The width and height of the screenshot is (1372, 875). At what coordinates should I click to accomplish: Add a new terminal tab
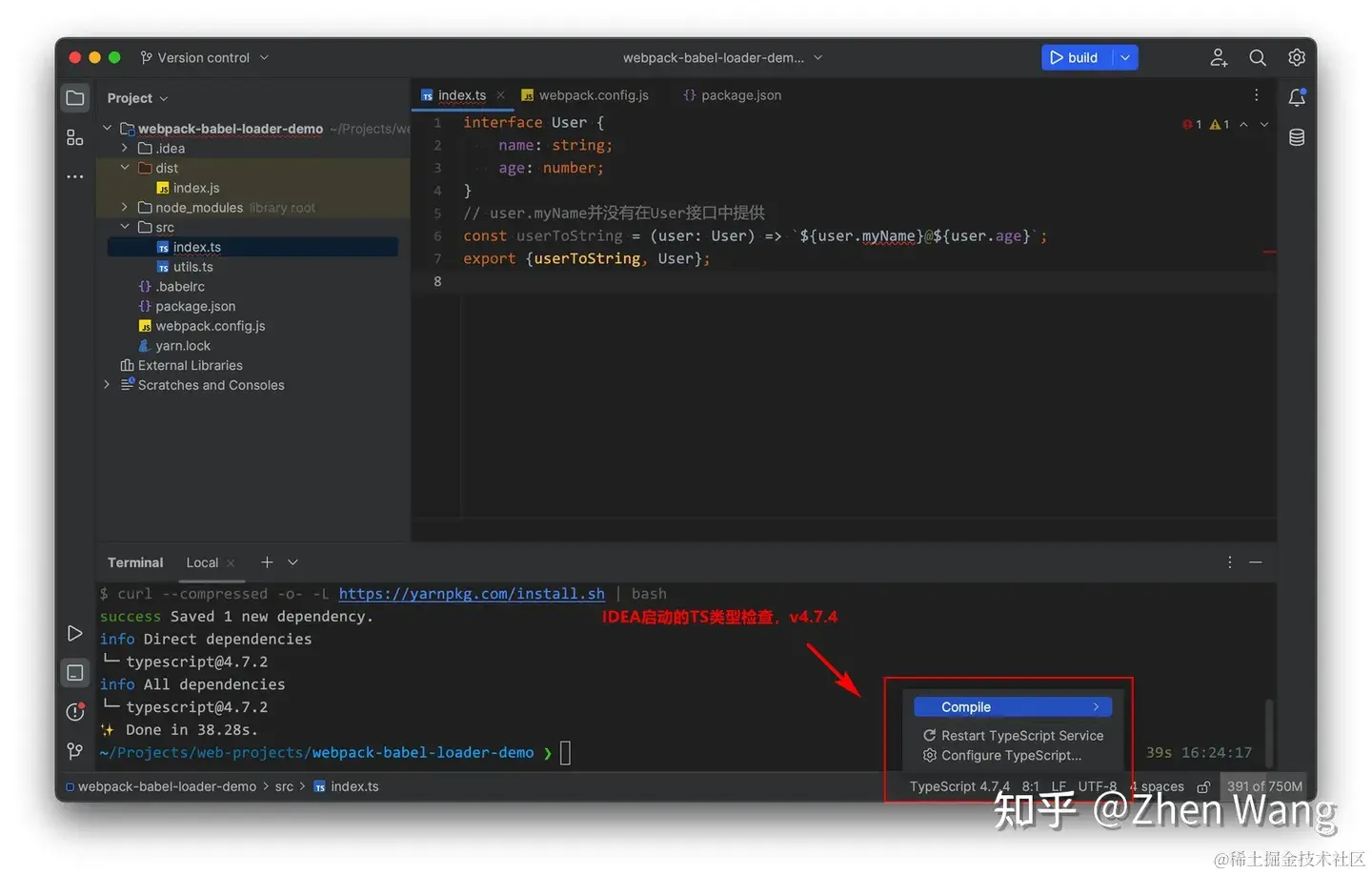coord(267,562)
